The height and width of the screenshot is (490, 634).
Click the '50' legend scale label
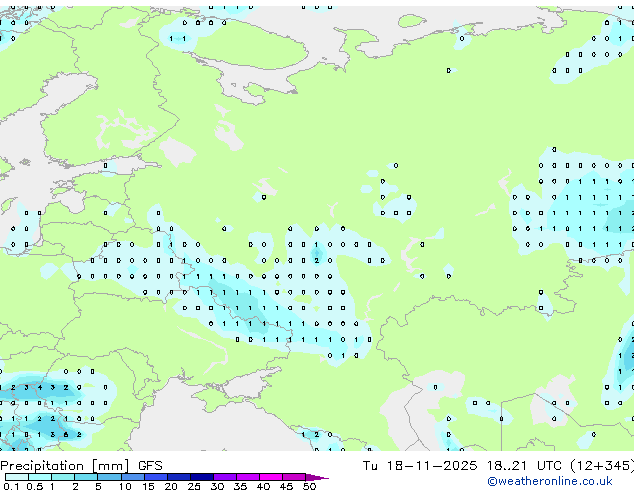pyautogui.click(x=309, y=486)
